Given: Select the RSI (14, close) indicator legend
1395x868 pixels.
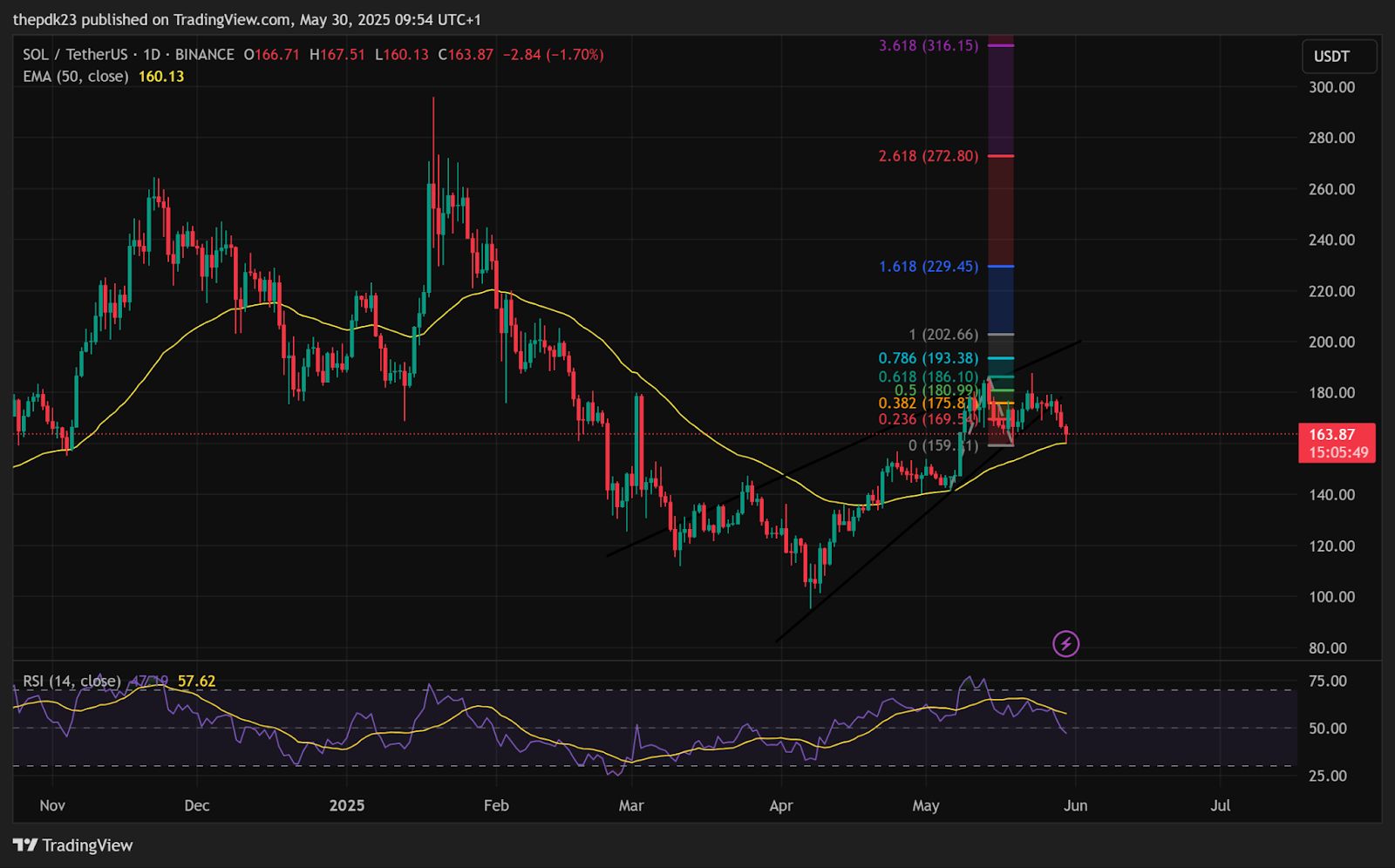Looking at the screenshot, I should (x=71, y=682).
